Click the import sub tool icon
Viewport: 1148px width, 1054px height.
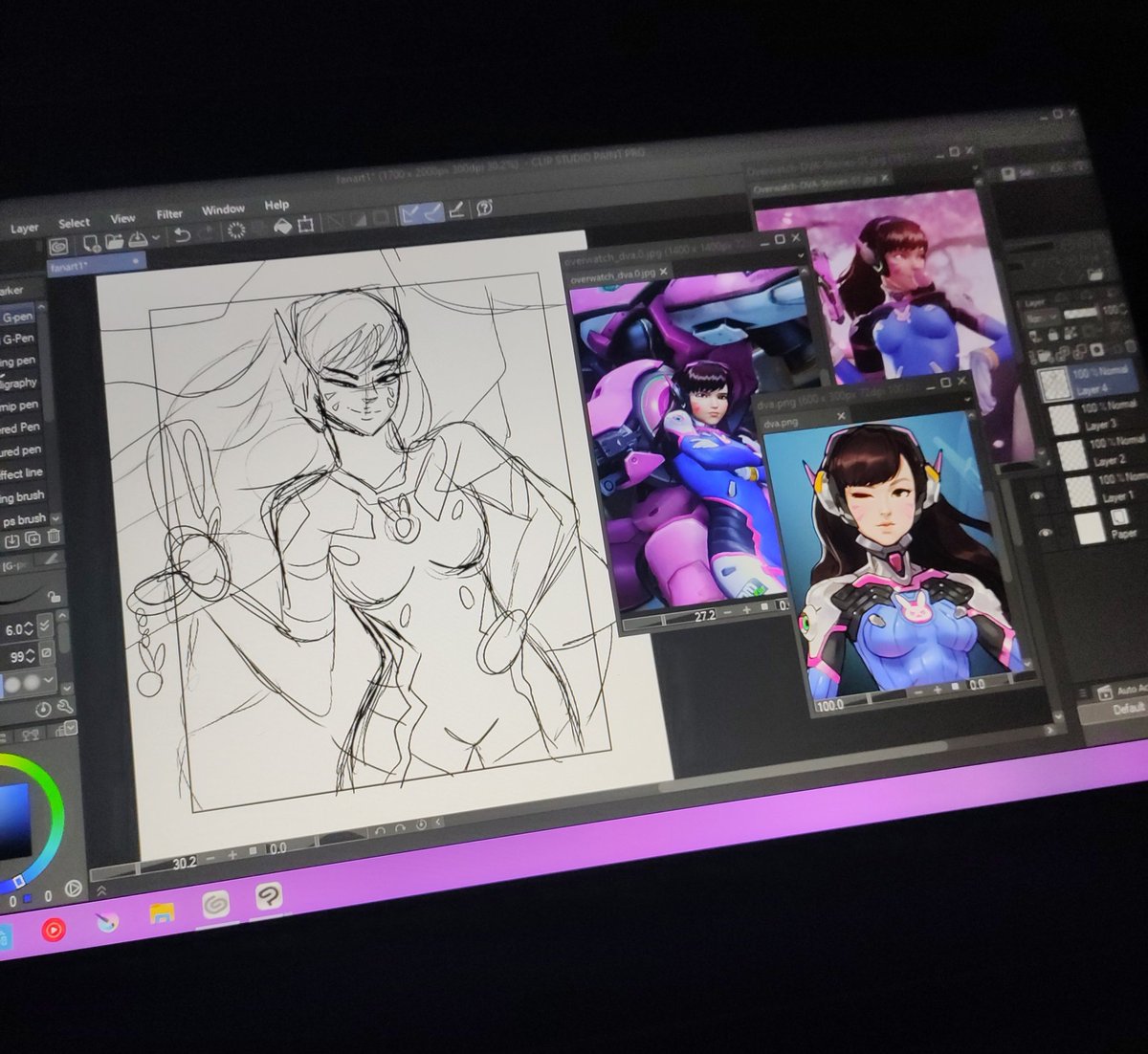[x=13, y=542]
